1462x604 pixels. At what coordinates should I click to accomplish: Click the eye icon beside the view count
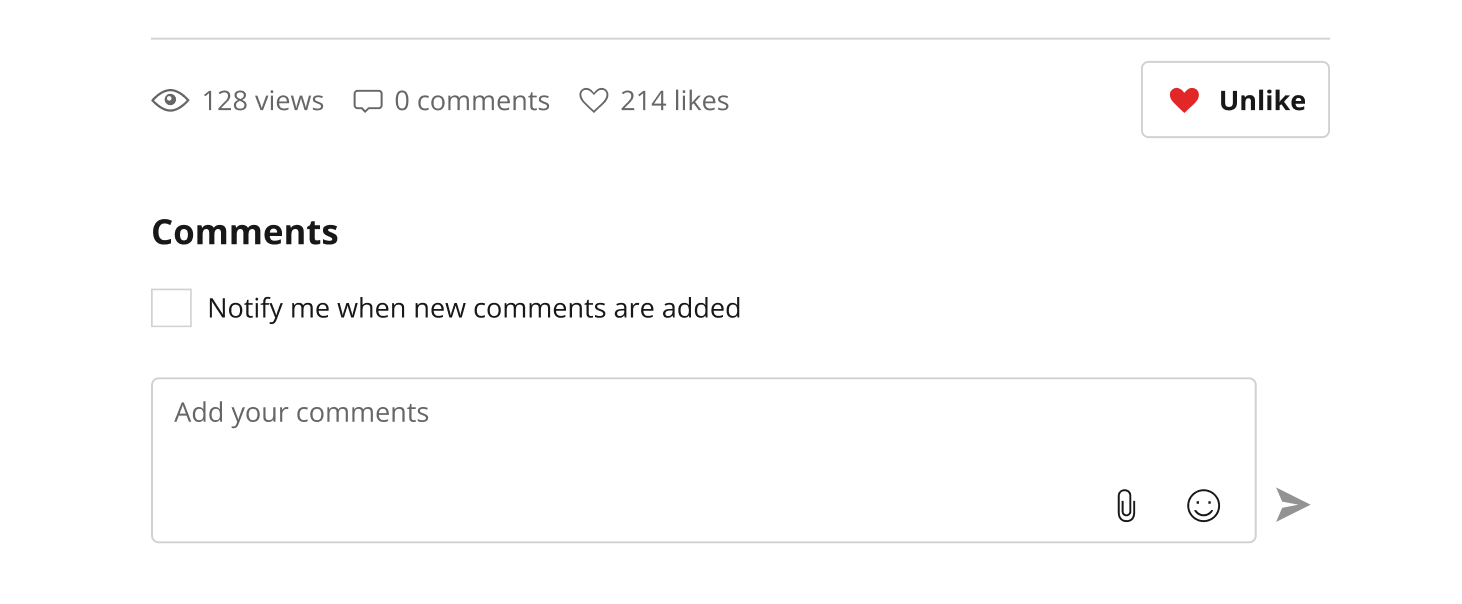point(170,100)
